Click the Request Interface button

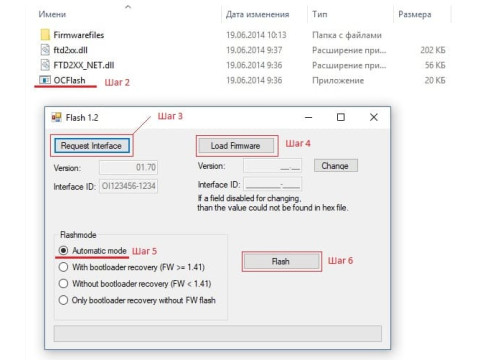click(92, 146)
